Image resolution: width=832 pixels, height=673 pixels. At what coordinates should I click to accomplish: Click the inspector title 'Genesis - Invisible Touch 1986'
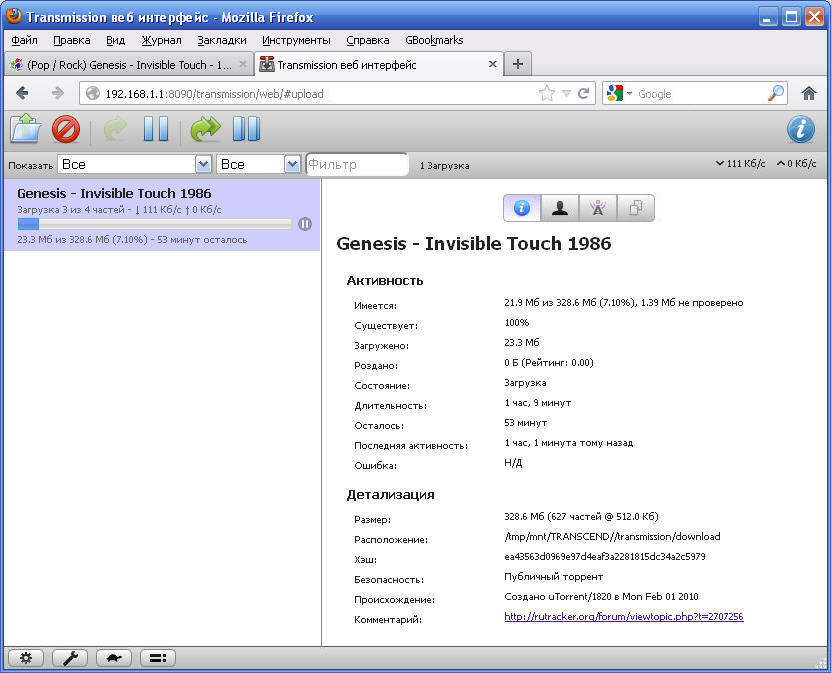(x=473, y=244)
